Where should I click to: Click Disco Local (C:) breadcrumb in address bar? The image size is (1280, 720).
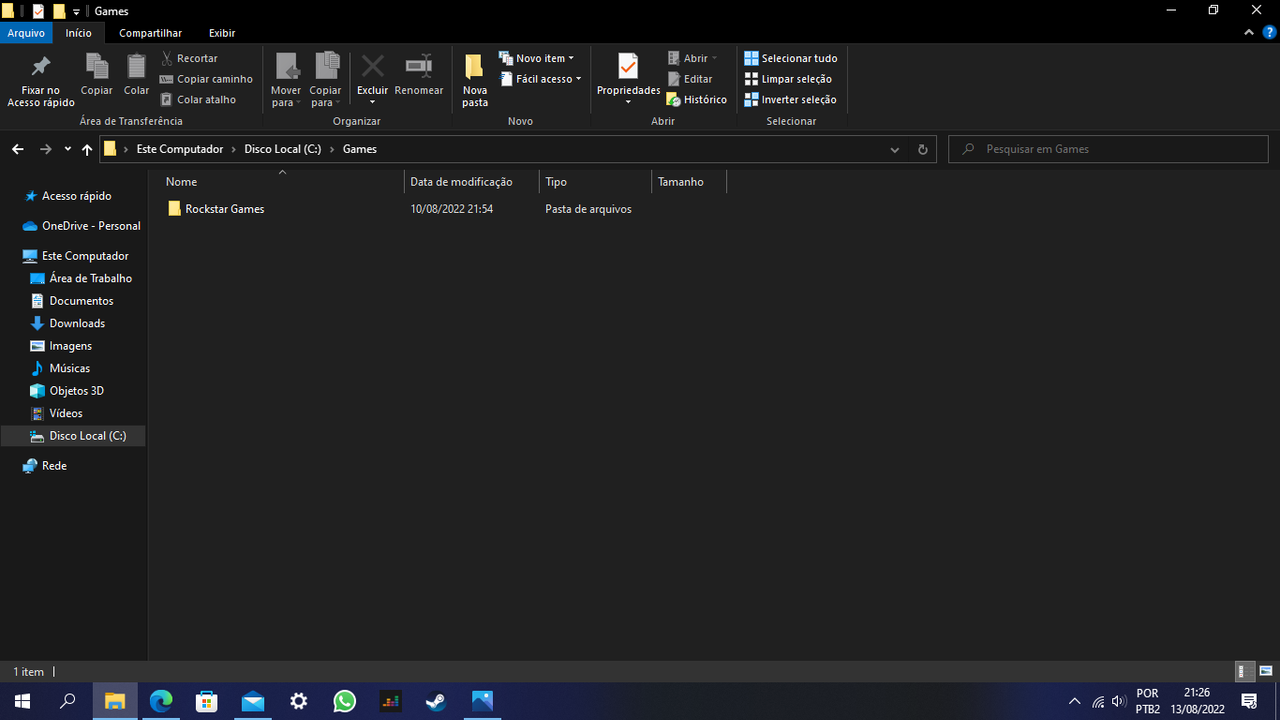point(283,149)
